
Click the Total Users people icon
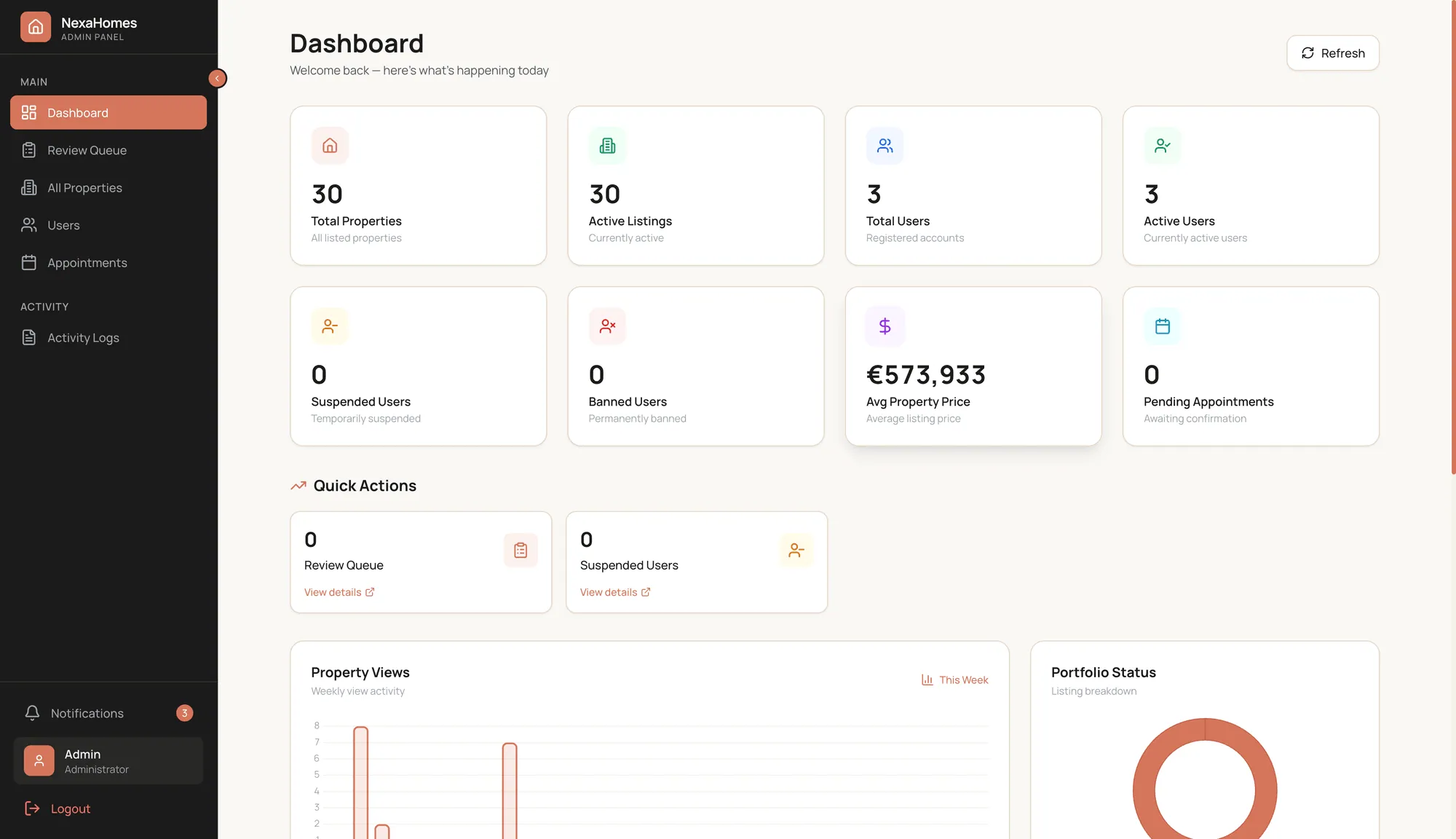(x=885, y=146)
